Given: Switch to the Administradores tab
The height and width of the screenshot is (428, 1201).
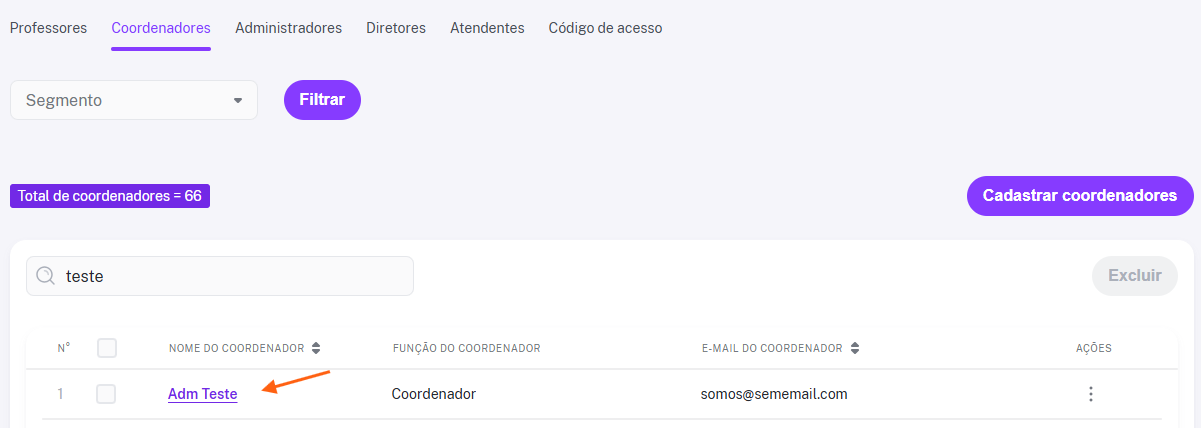Looking at the screenshot, I should [x=288, y=28].
